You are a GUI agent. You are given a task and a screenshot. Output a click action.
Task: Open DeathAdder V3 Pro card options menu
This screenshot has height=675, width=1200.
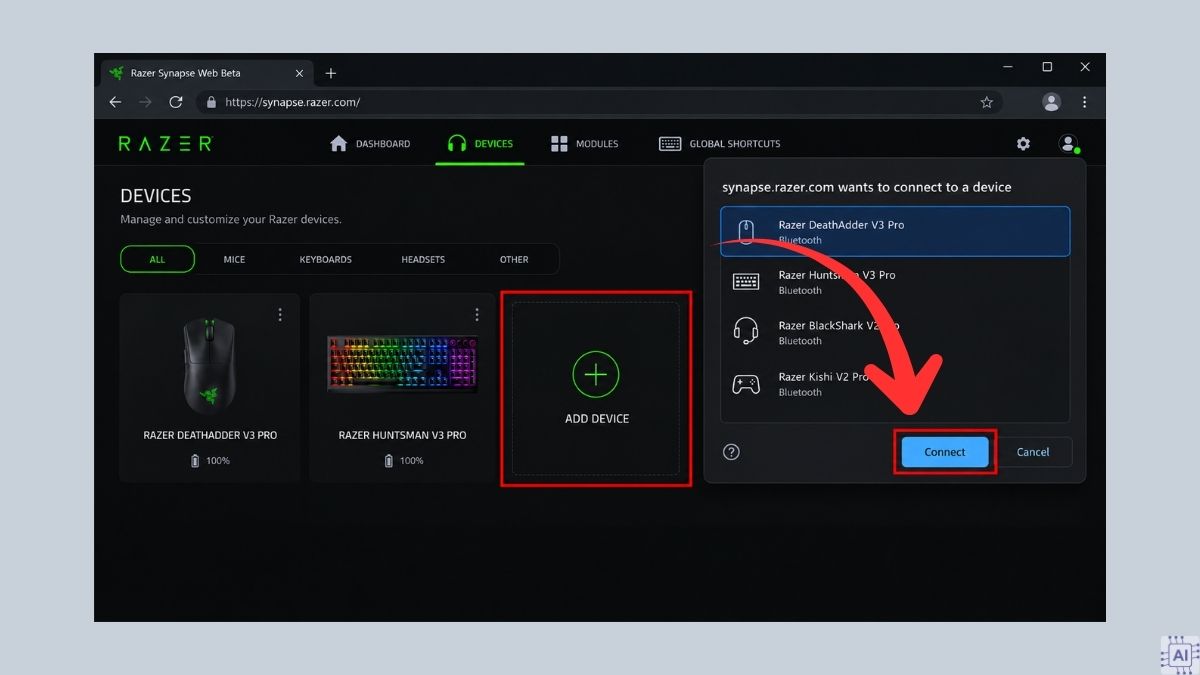280,315
